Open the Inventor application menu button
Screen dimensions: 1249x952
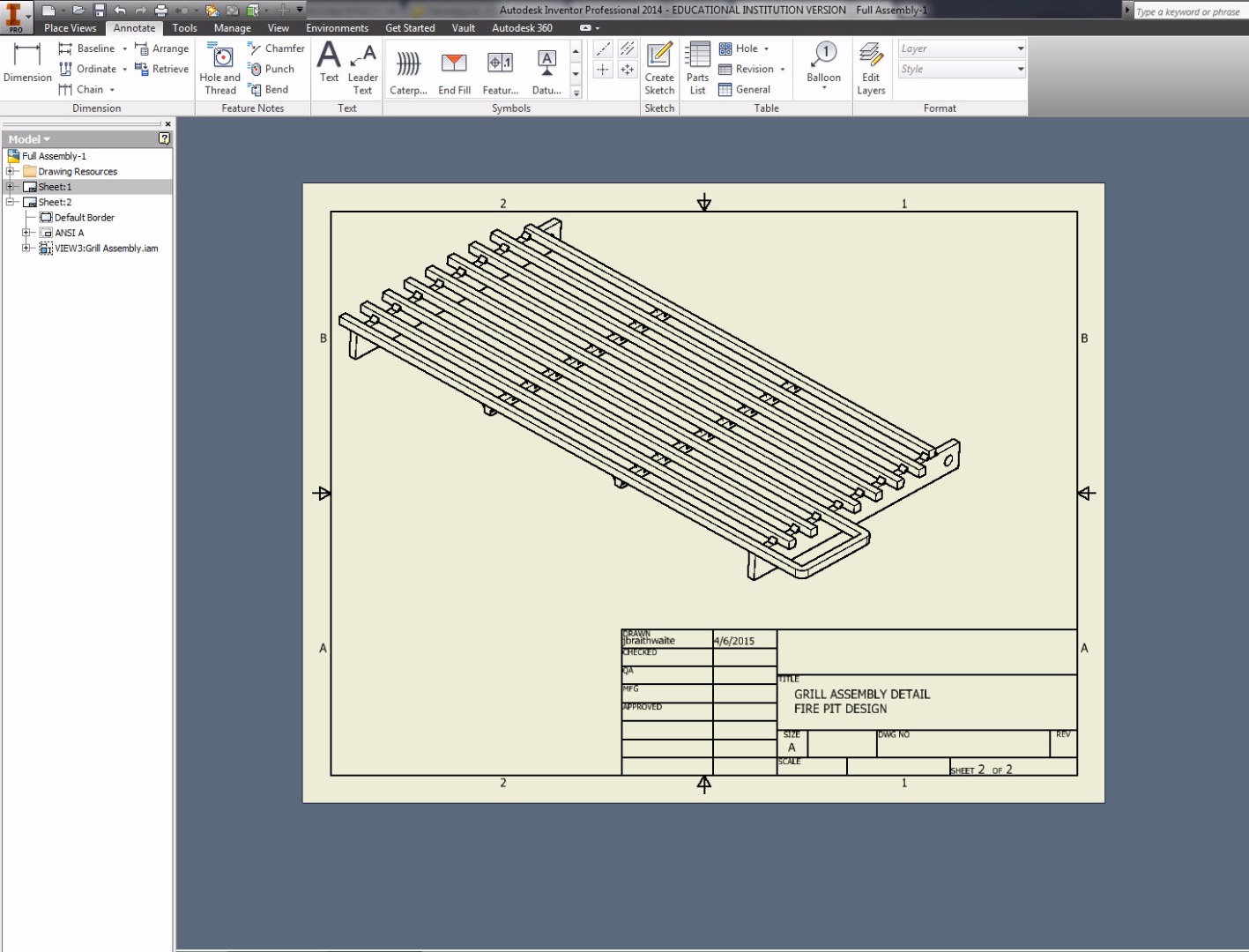pos(14,17)
